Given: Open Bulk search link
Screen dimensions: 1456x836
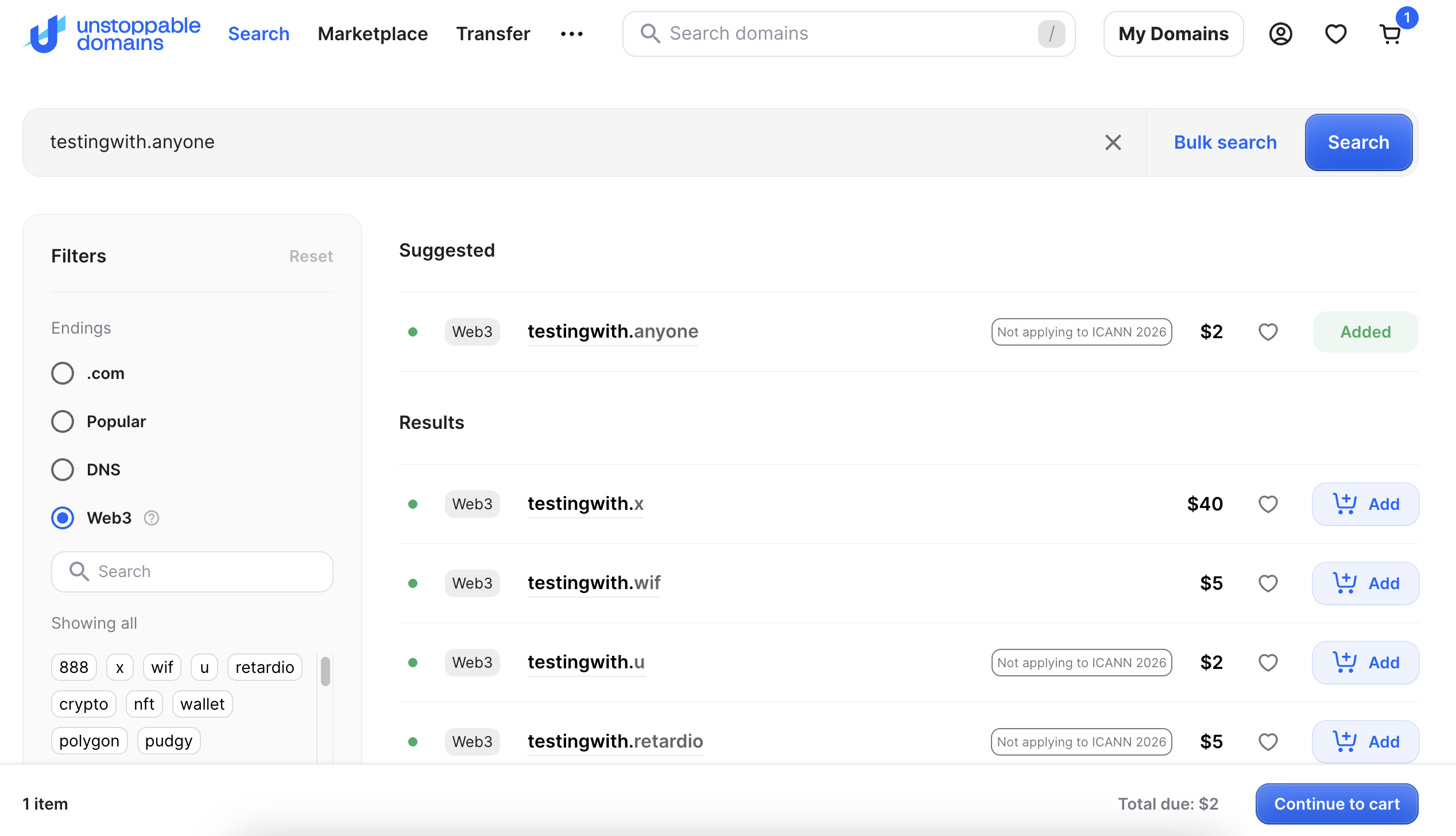Looking at the screenshot, I should [x=1225, y=142].
